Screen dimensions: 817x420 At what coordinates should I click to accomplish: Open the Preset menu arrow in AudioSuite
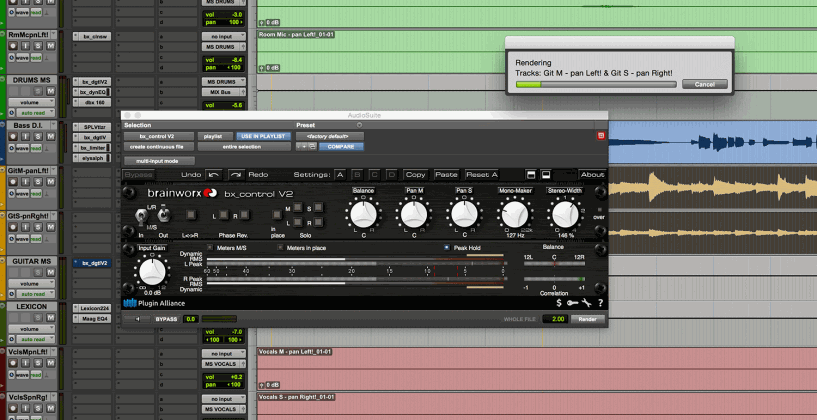coord(359,125)
